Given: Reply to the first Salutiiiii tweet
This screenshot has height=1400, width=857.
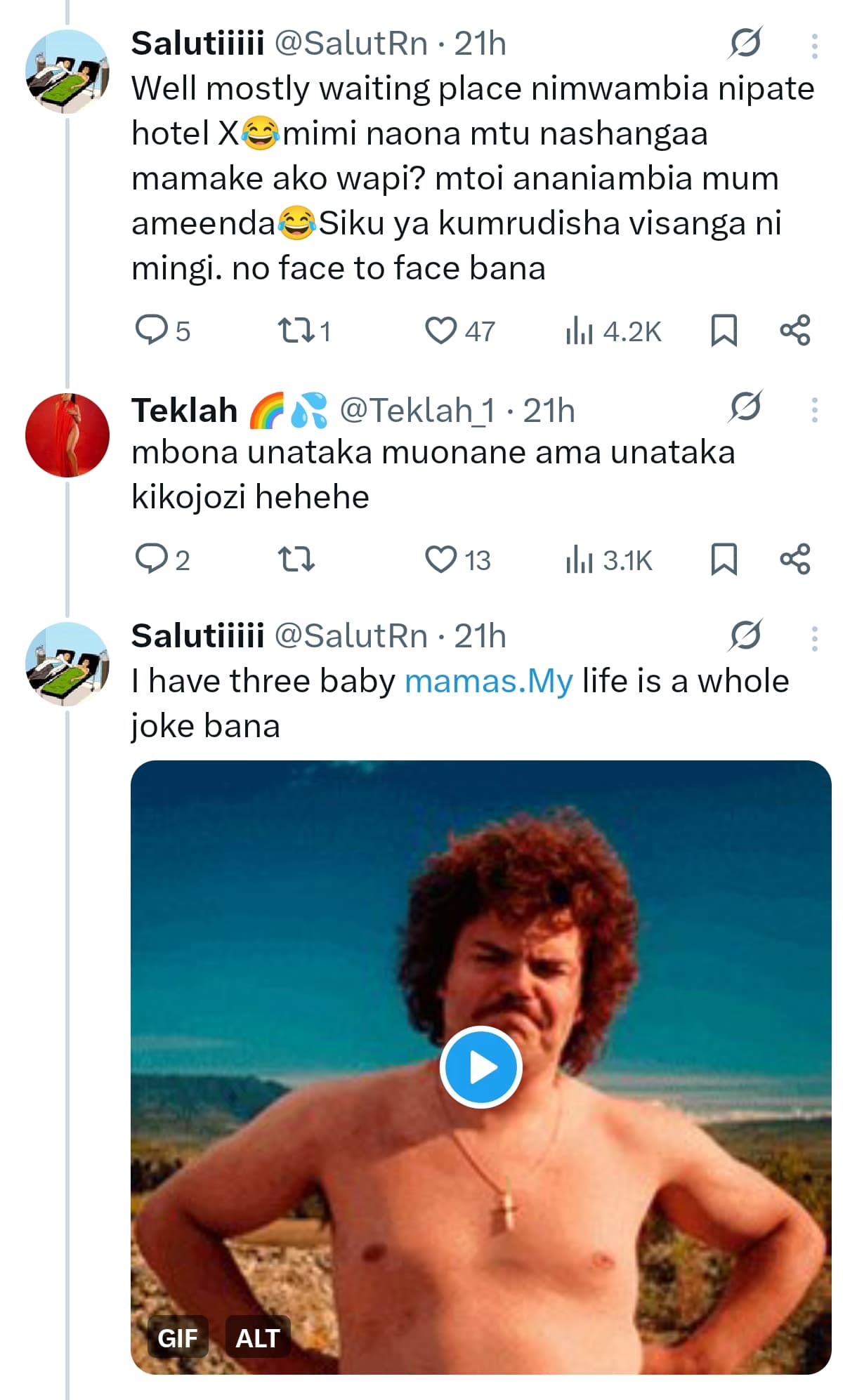Looking at the screenshot, I should point(152,330).
